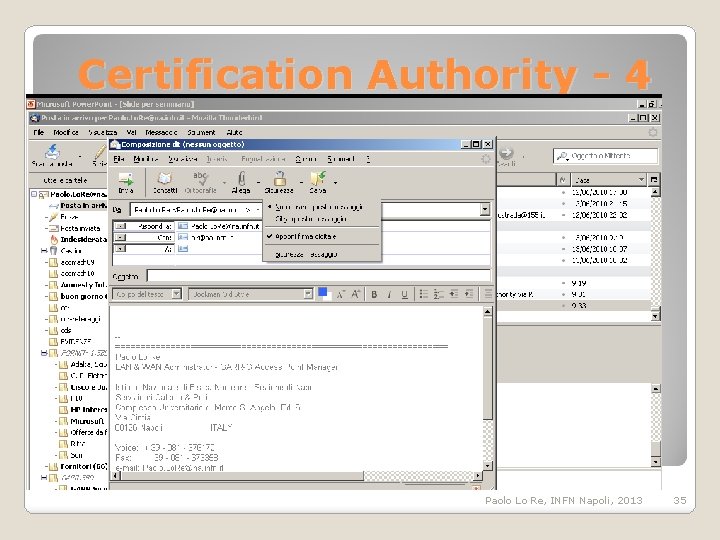
Task: Click the Indesiderata flame folder icon
Action: coord(54,239)
